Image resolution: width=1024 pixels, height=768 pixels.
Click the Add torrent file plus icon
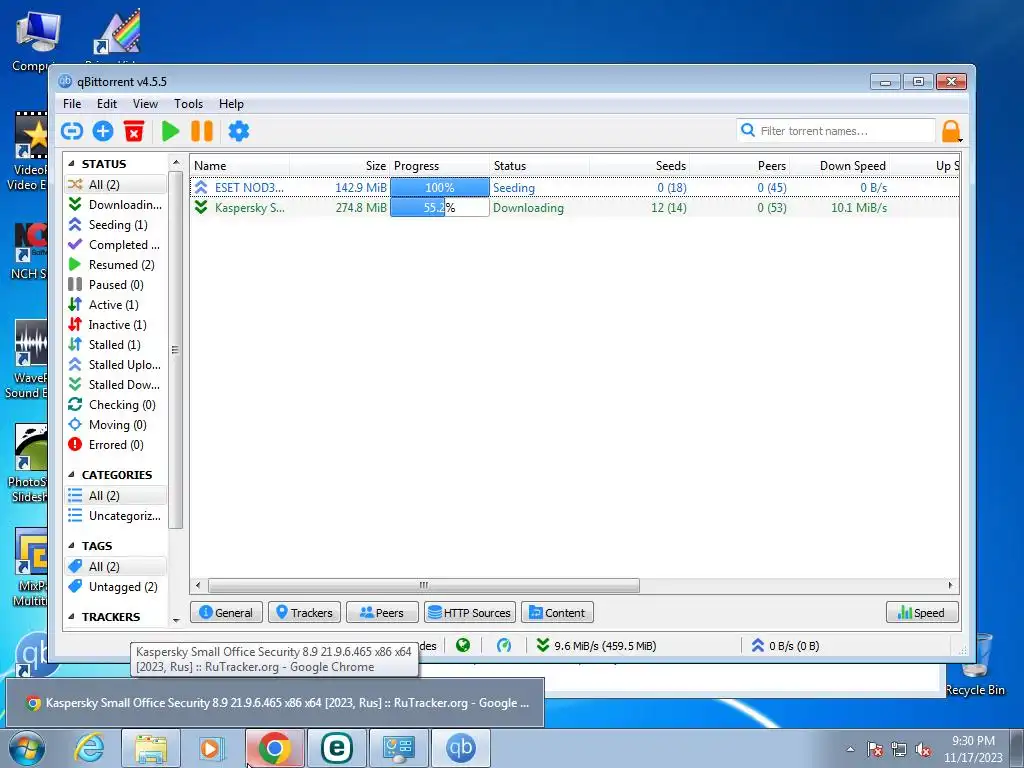point(103,131)
